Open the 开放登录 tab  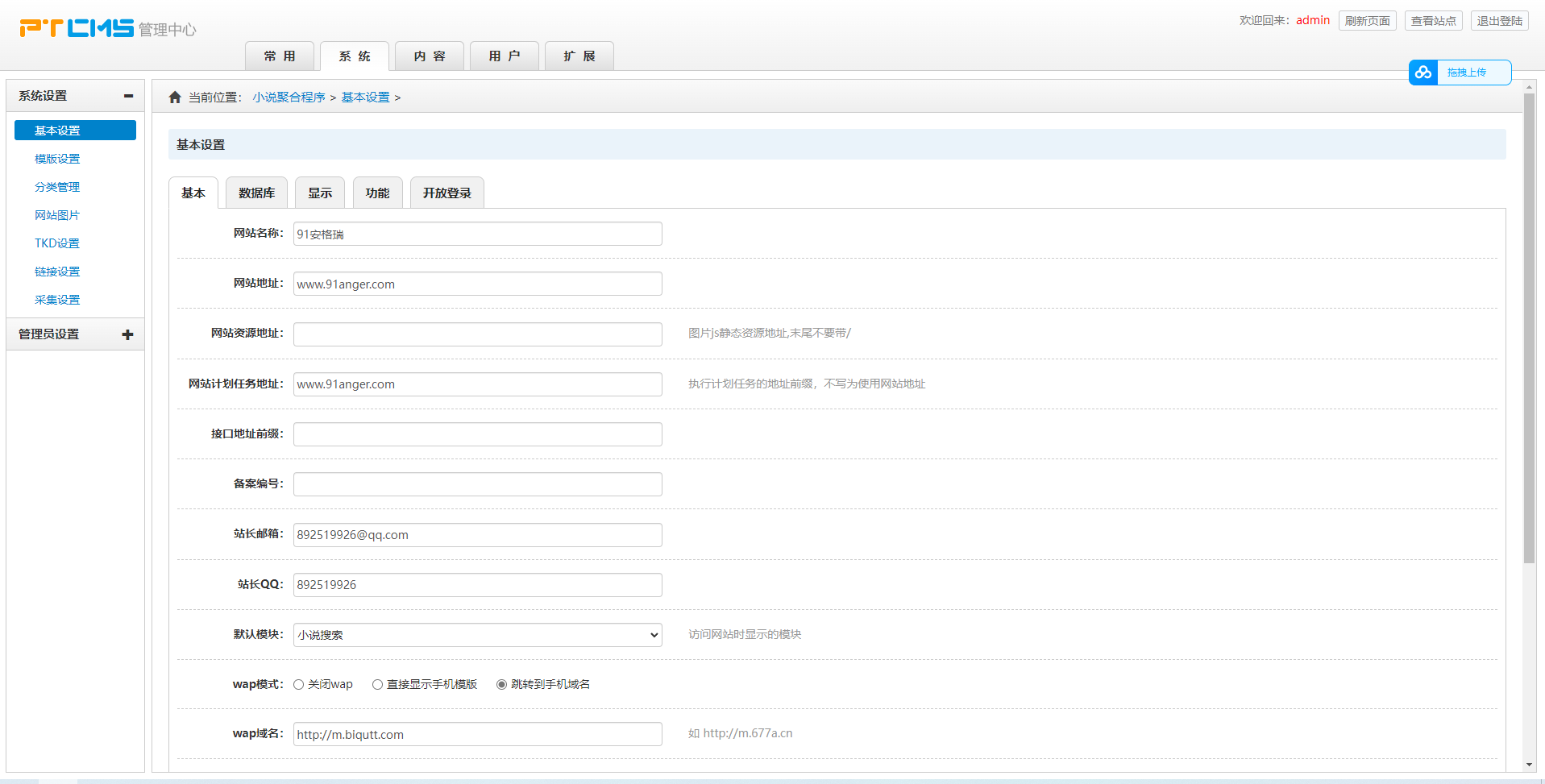(446, 193)
